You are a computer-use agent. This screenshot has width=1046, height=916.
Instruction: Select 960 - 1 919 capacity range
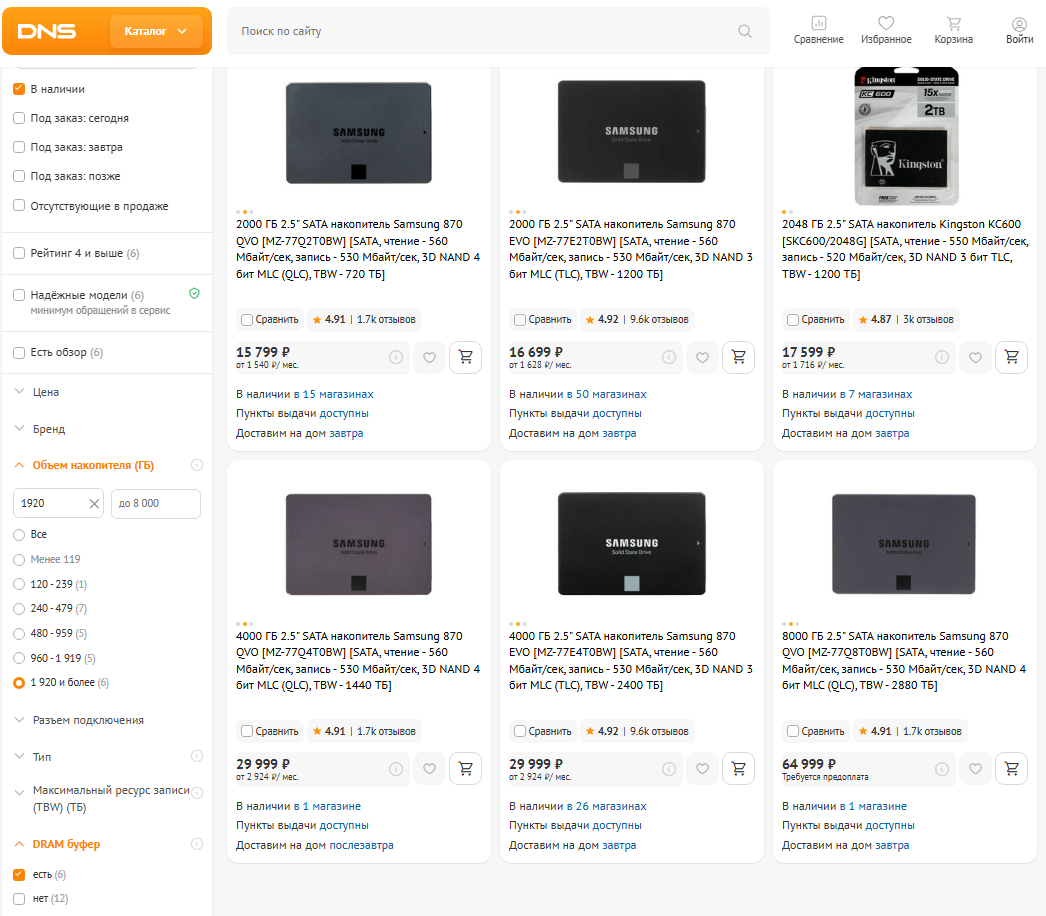[x=19, y=658]
